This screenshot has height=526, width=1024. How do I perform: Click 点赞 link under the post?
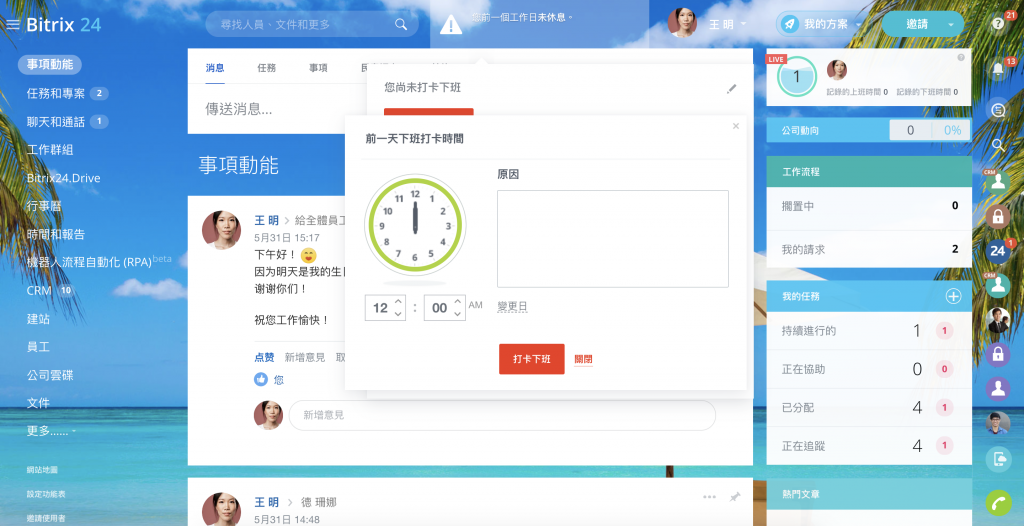coord(264,357)
